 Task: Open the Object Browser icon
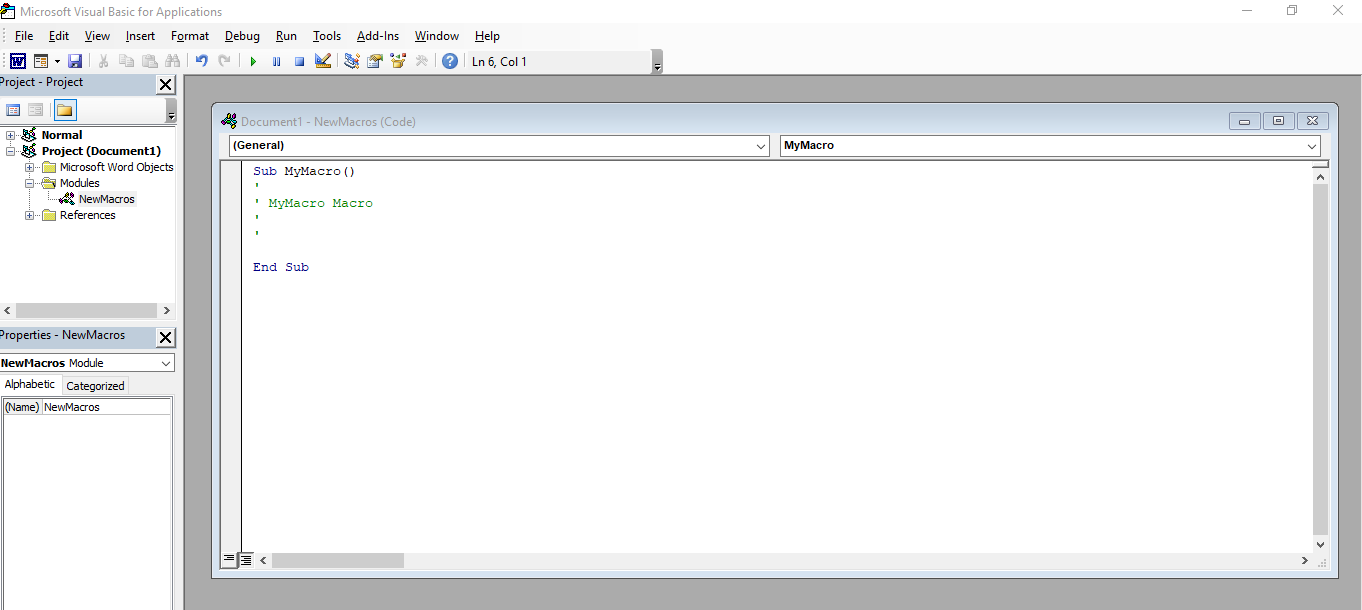(398, 61)
